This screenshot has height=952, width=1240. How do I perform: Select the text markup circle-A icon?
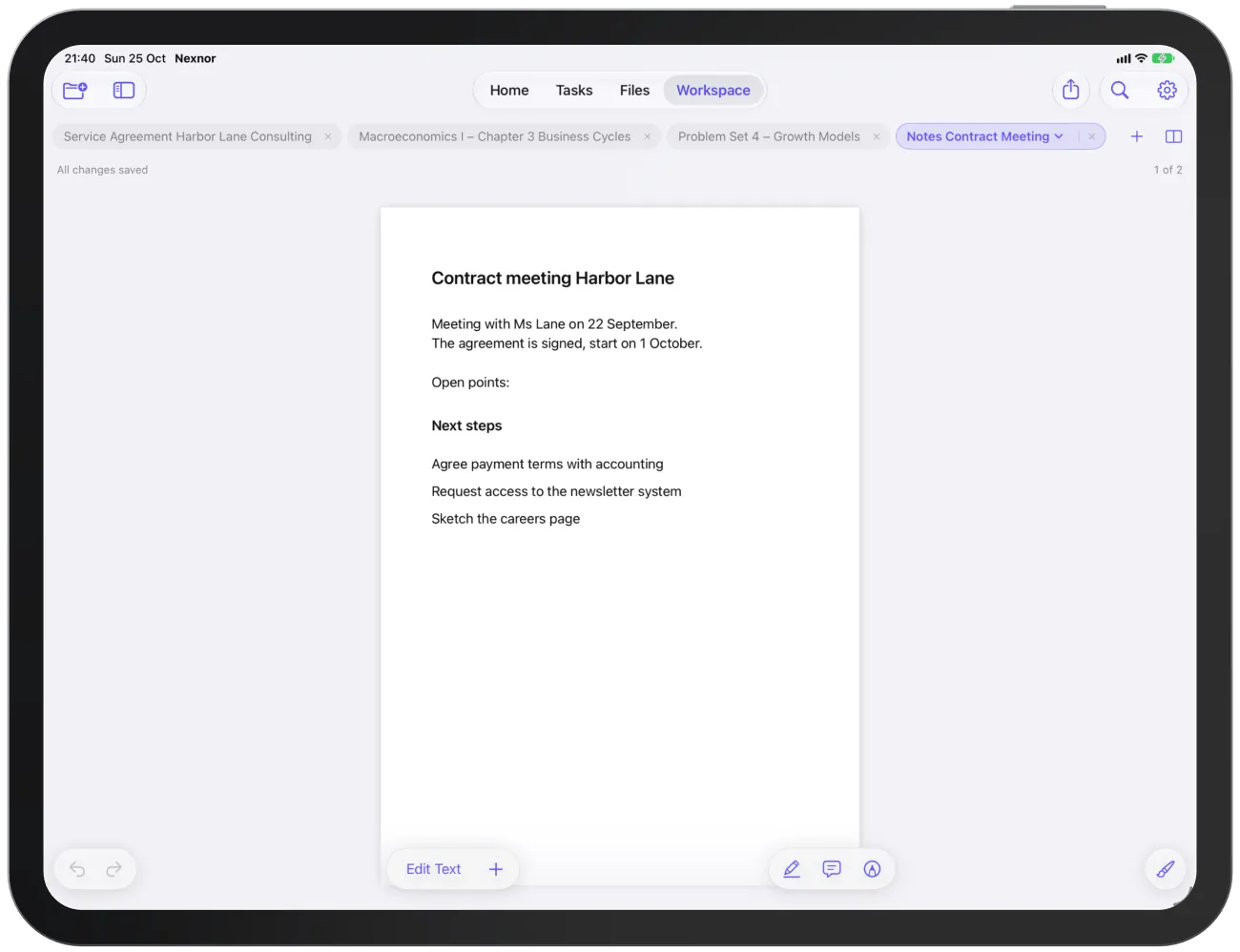point(872,869)
